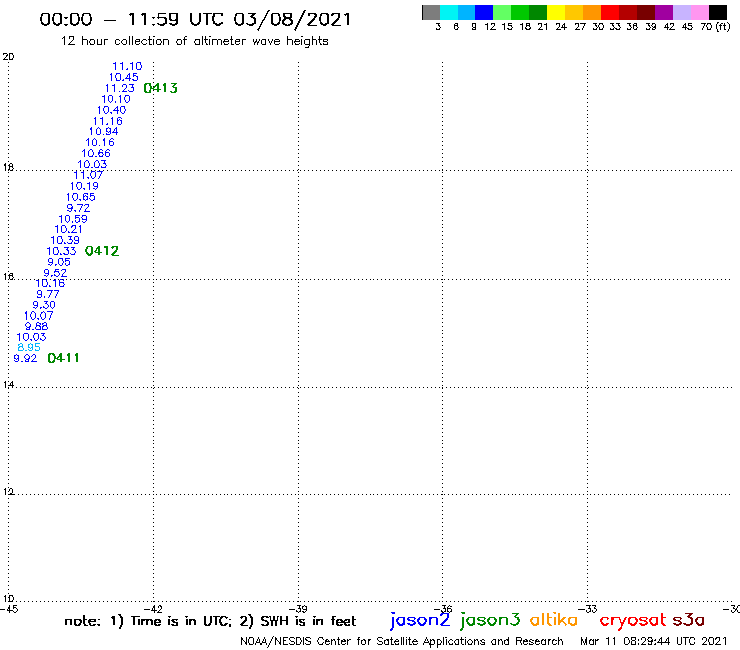Click the NOAA/NESDIS Center footer credit
Viewport: 740px width, 650px height.
(402, 641)
